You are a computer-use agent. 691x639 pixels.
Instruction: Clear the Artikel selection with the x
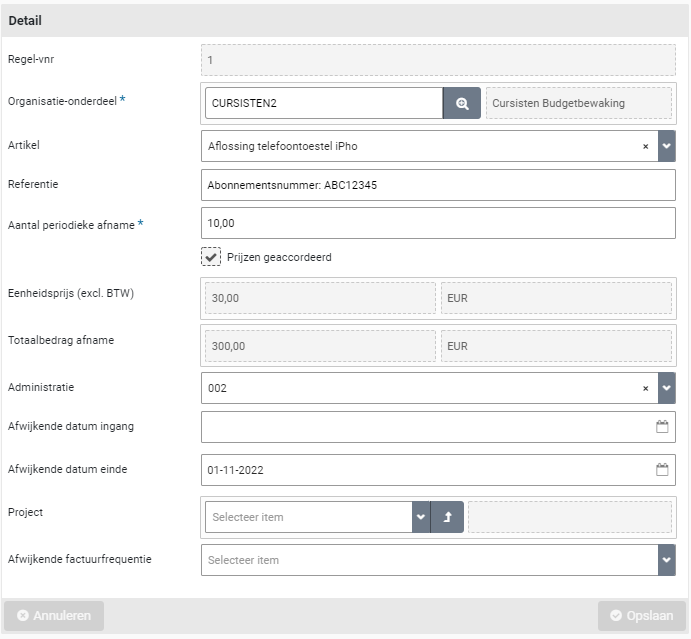tap(645, 146)
